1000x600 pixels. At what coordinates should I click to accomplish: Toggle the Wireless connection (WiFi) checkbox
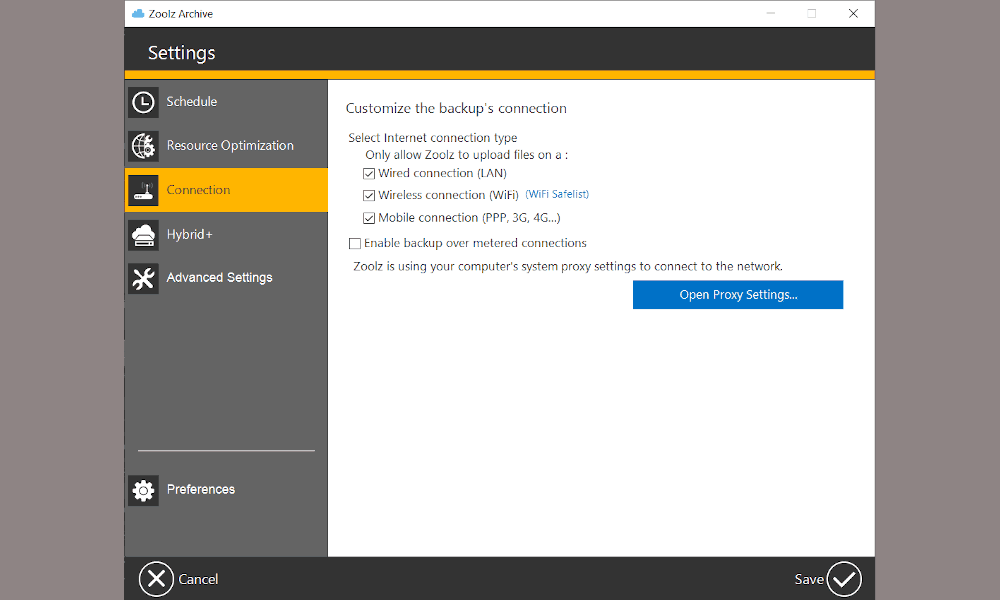(x=369, y=195)
